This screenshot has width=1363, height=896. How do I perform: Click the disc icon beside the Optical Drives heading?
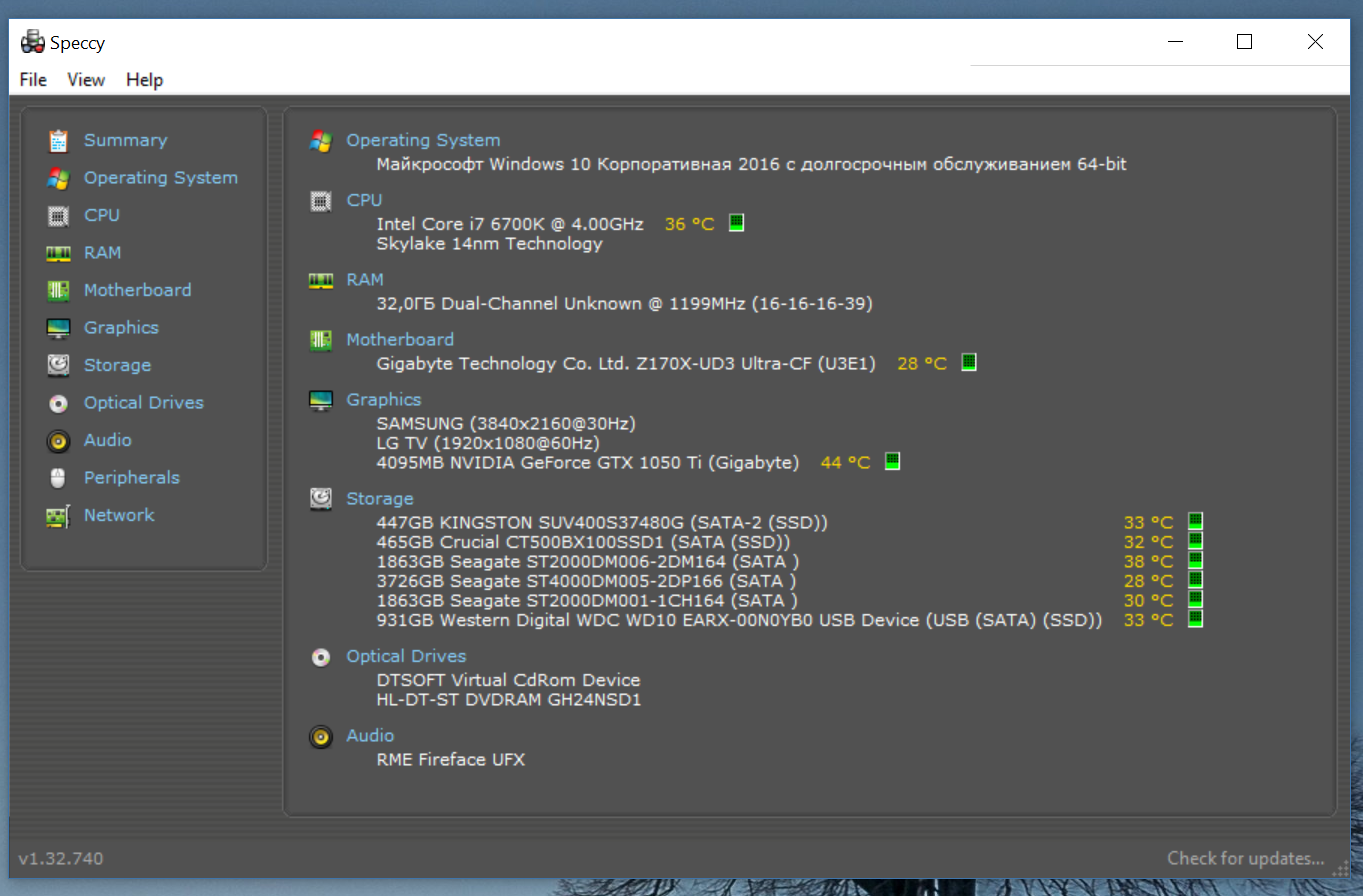tap(321, 657)
